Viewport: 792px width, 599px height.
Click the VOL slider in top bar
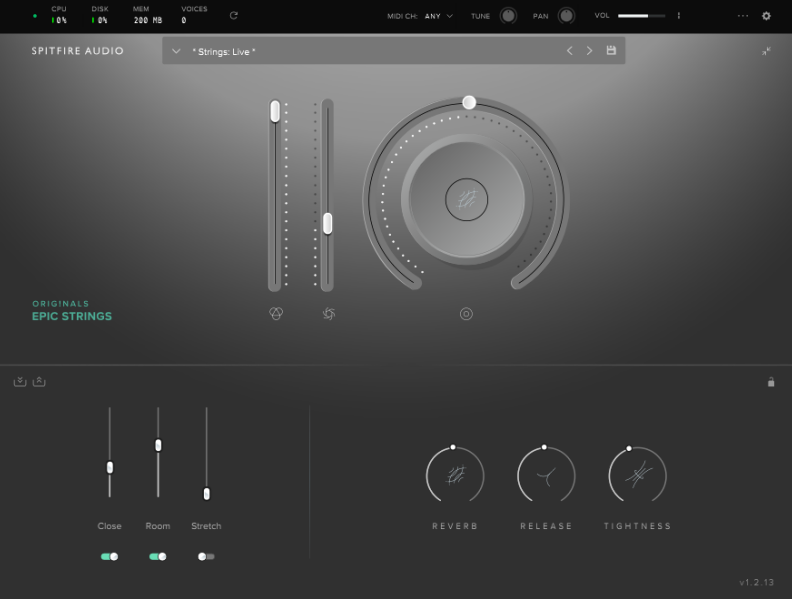click(641, 16)
